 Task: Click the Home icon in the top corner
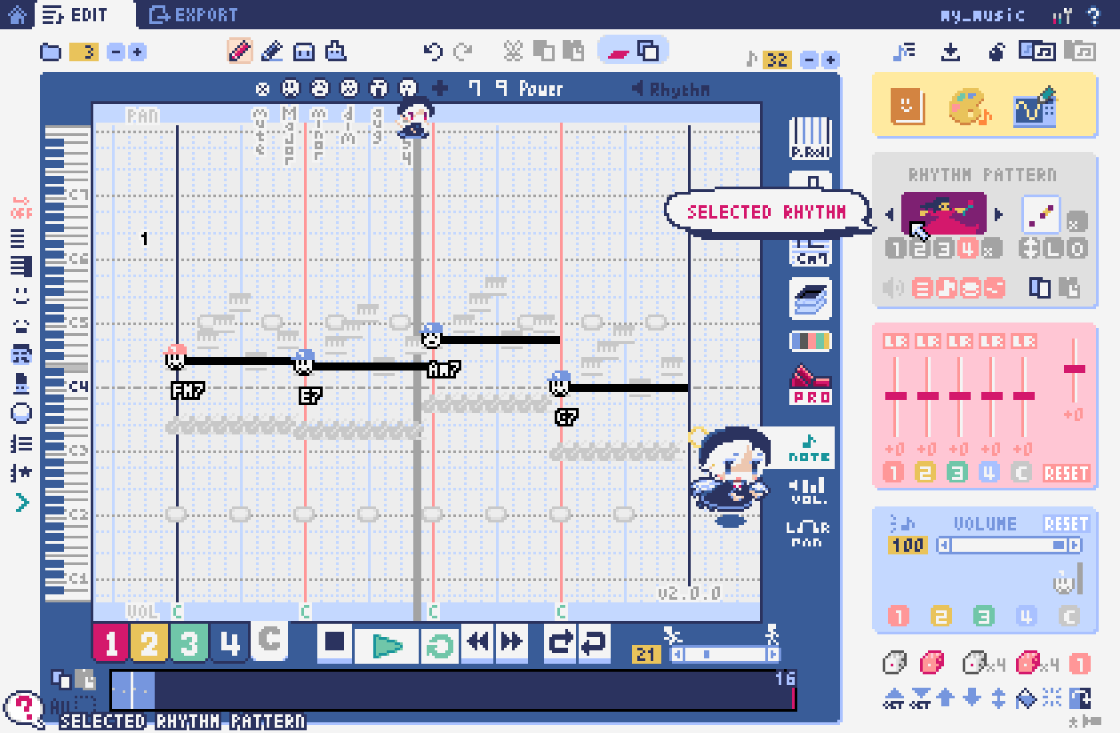17,15
